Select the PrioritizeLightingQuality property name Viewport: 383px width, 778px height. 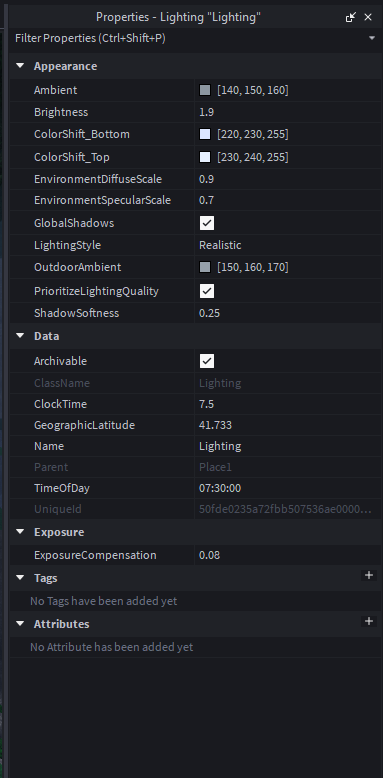[x=96, y=291]
